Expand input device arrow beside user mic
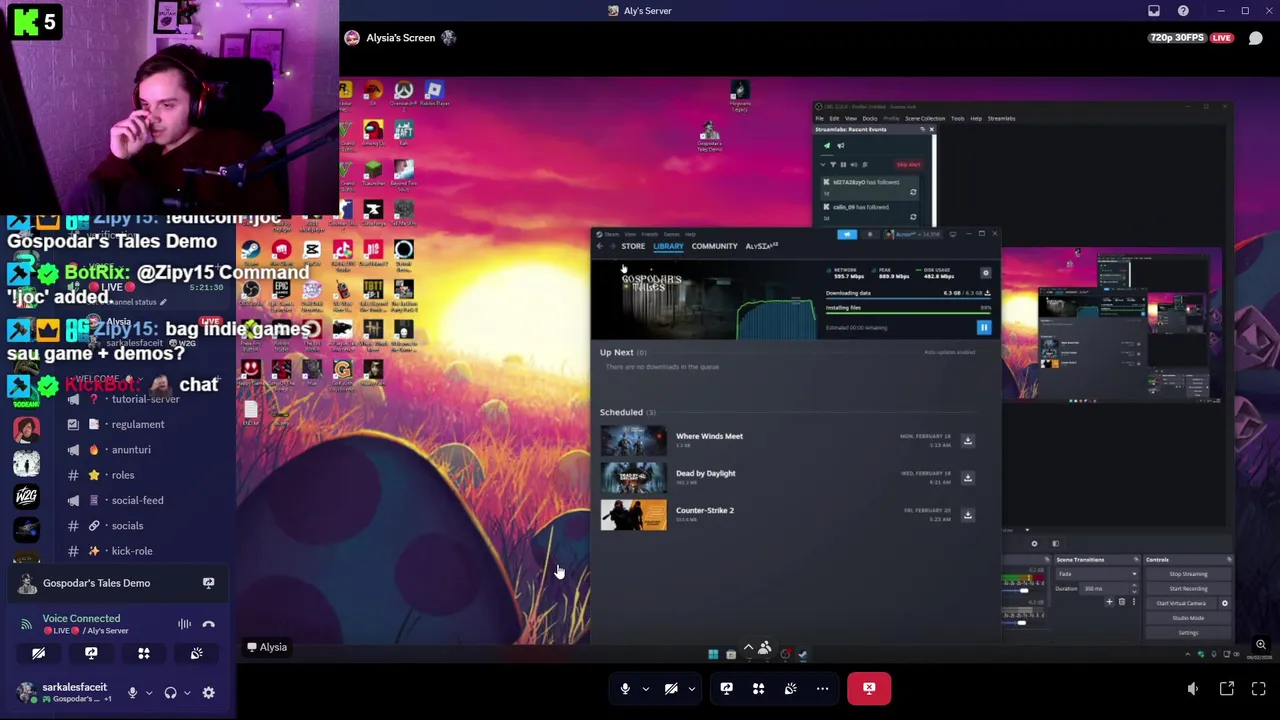Image resolution: width=1280 pixels, height=720 pixels. tap(149, 693)
